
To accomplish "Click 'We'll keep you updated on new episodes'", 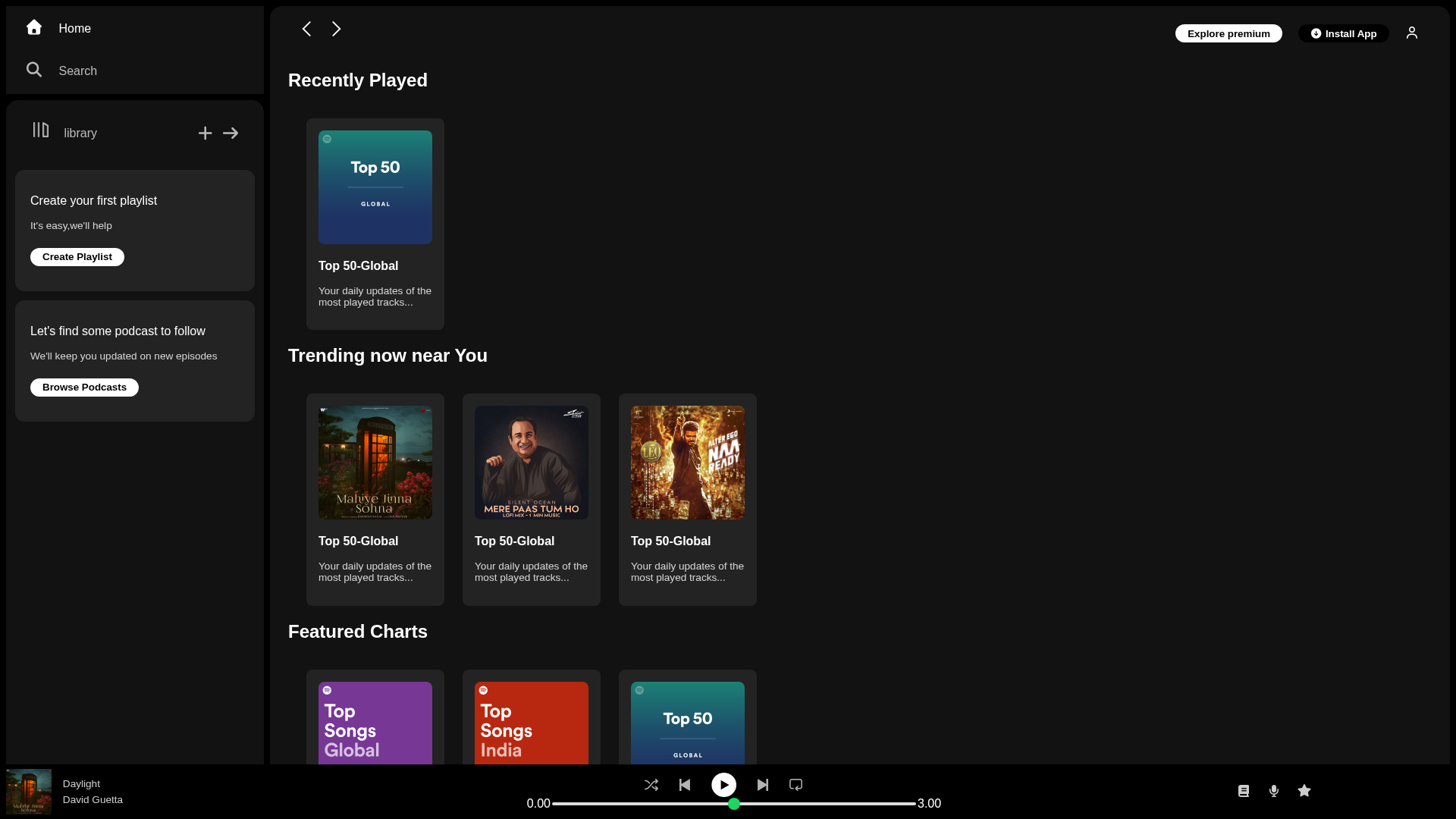I will tap(124, 356).
